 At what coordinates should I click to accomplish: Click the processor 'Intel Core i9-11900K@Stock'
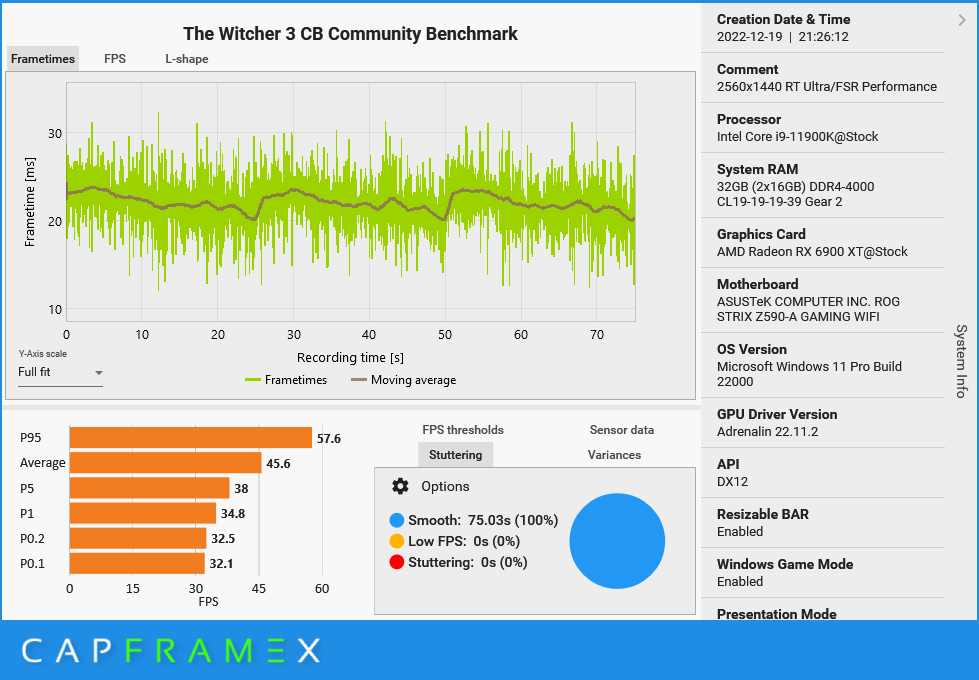[797, 136]
